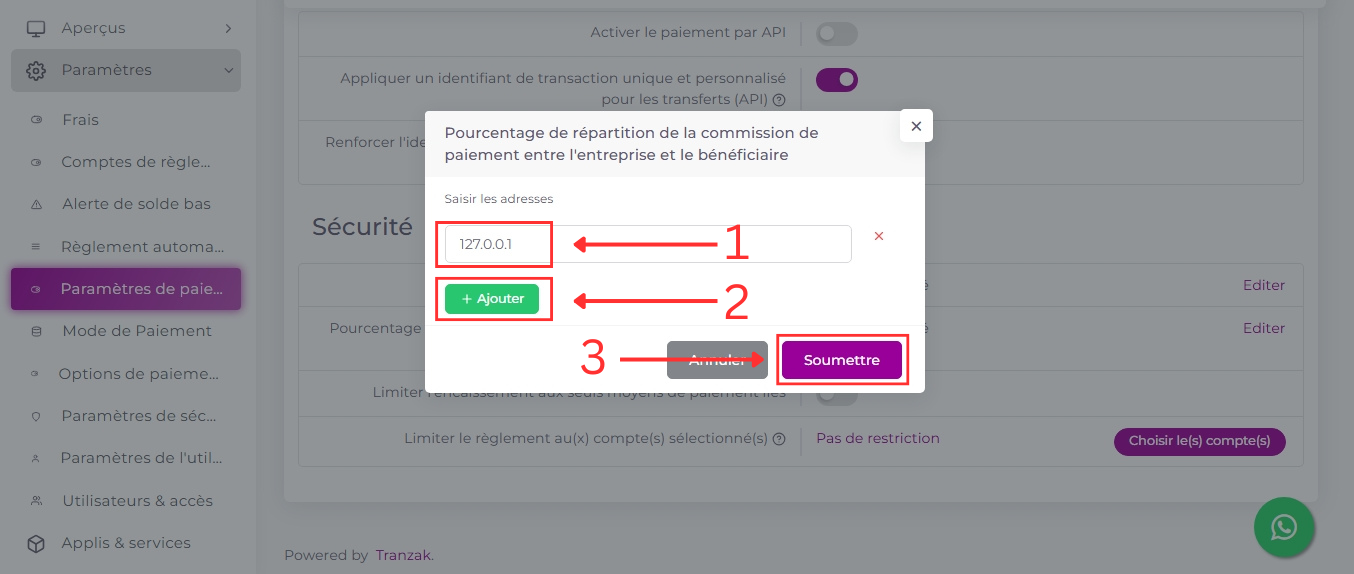The height and width of the screenshot is (574, 1354).
Task: Click the Alerte de solde bas warning icon
Action: click(37, 204)
